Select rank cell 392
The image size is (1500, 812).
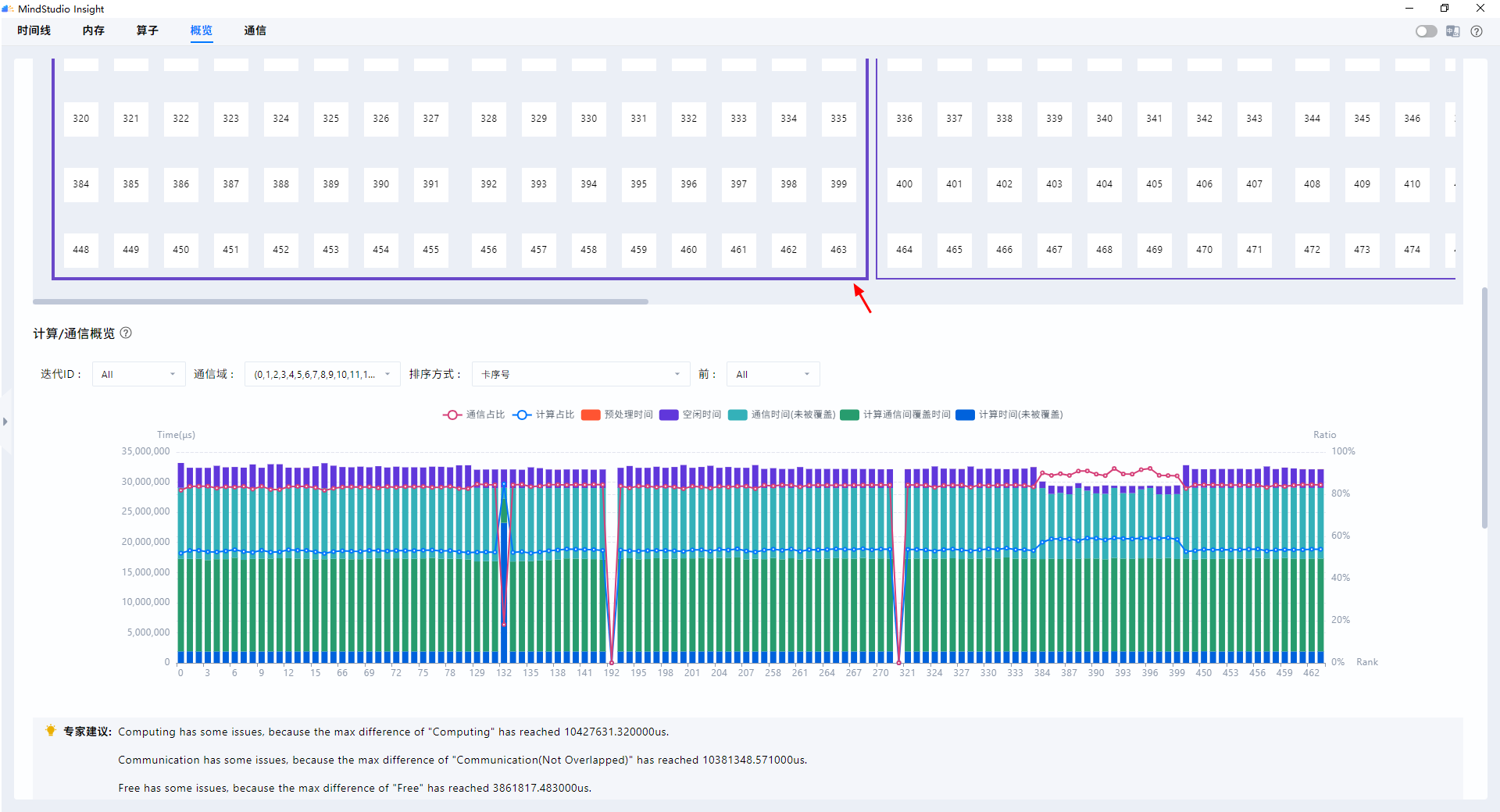[489, 184]
